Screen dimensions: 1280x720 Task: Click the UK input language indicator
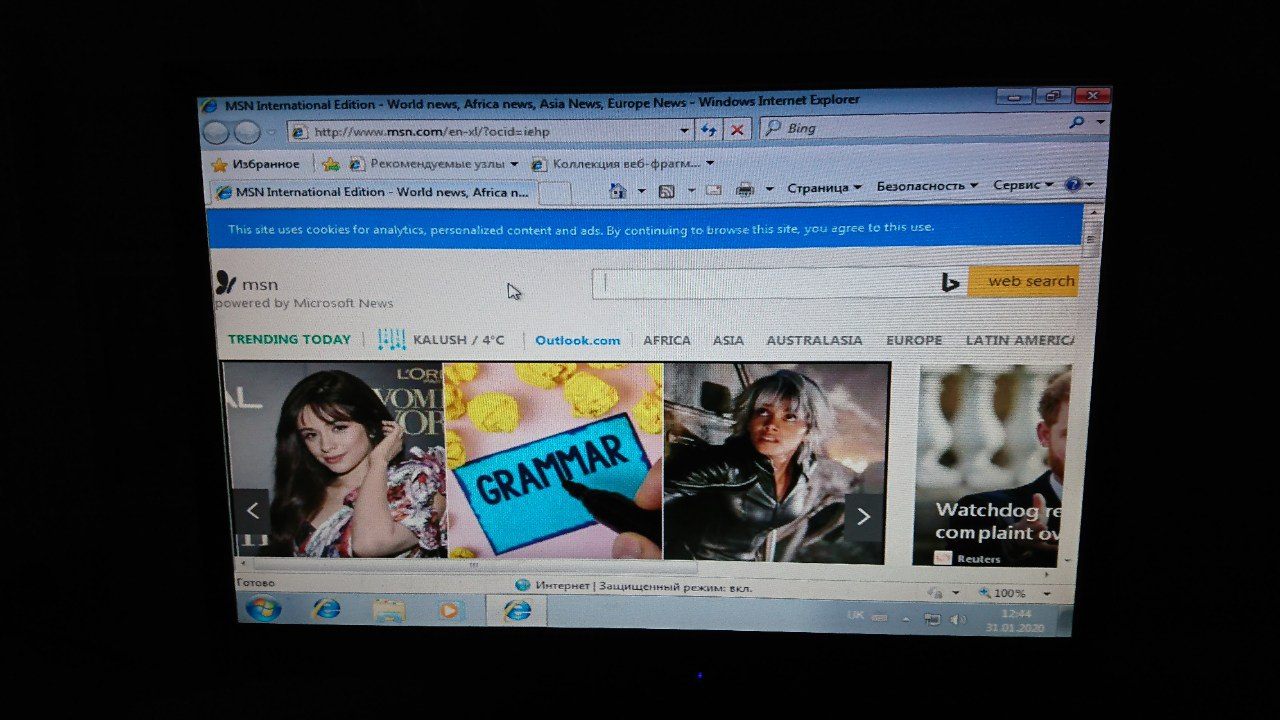(x=855, y=615)
